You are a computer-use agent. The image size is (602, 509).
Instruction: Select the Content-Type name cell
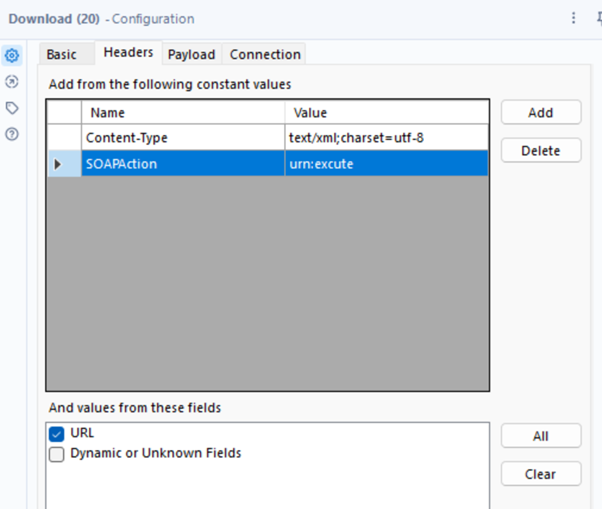tap(183, 138)
